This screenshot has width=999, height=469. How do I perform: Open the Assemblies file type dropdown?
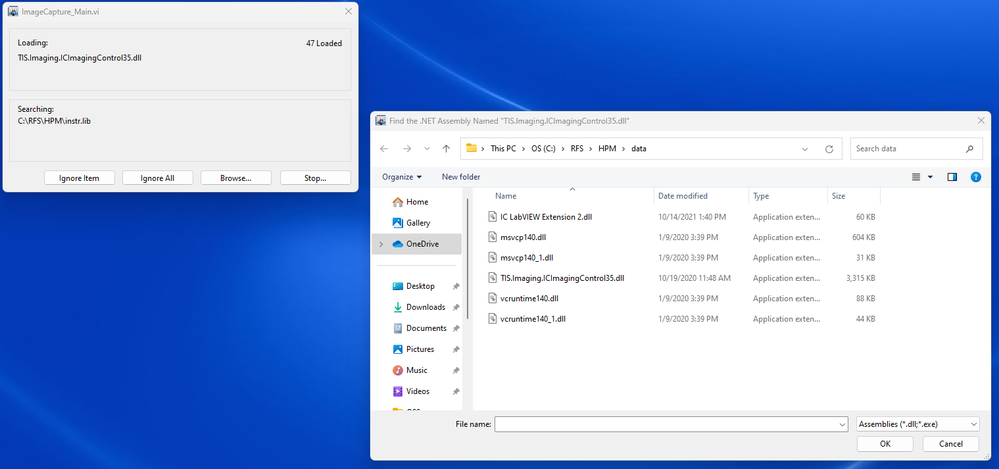click(x=917, y=424)
